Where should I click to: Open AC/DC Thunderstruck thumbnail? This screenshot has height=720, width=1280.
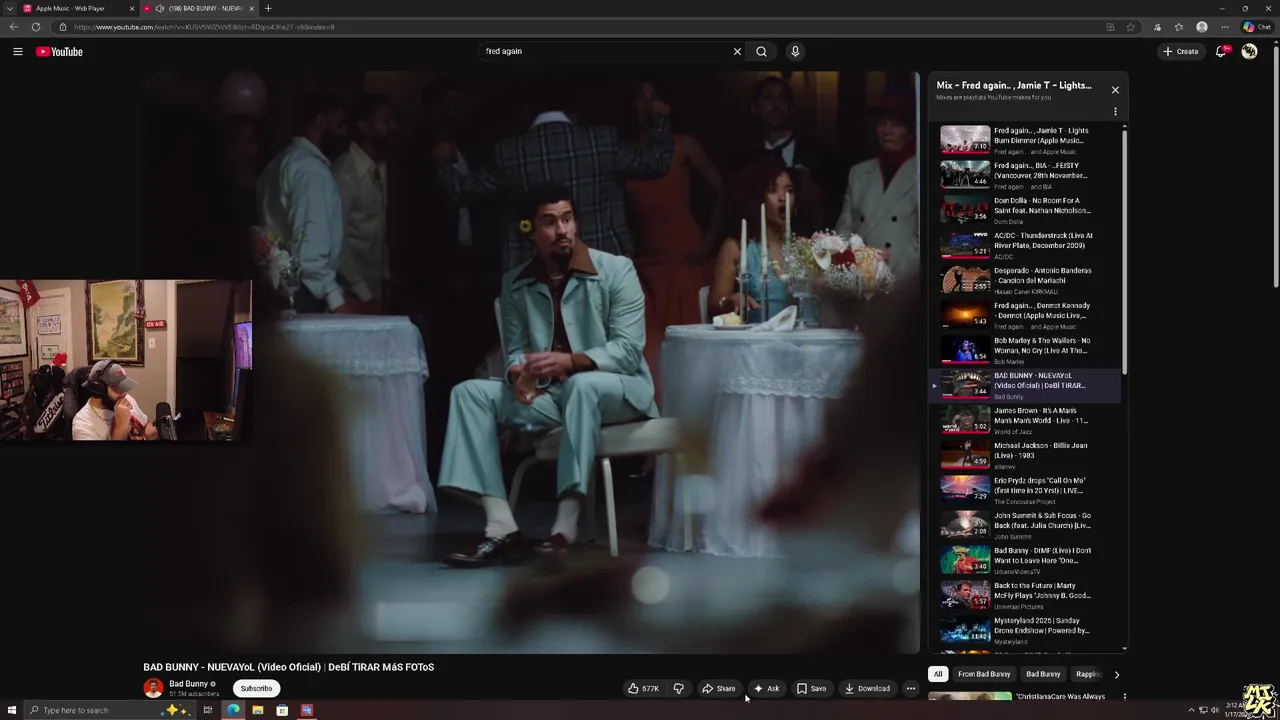(x=965, y=244)
